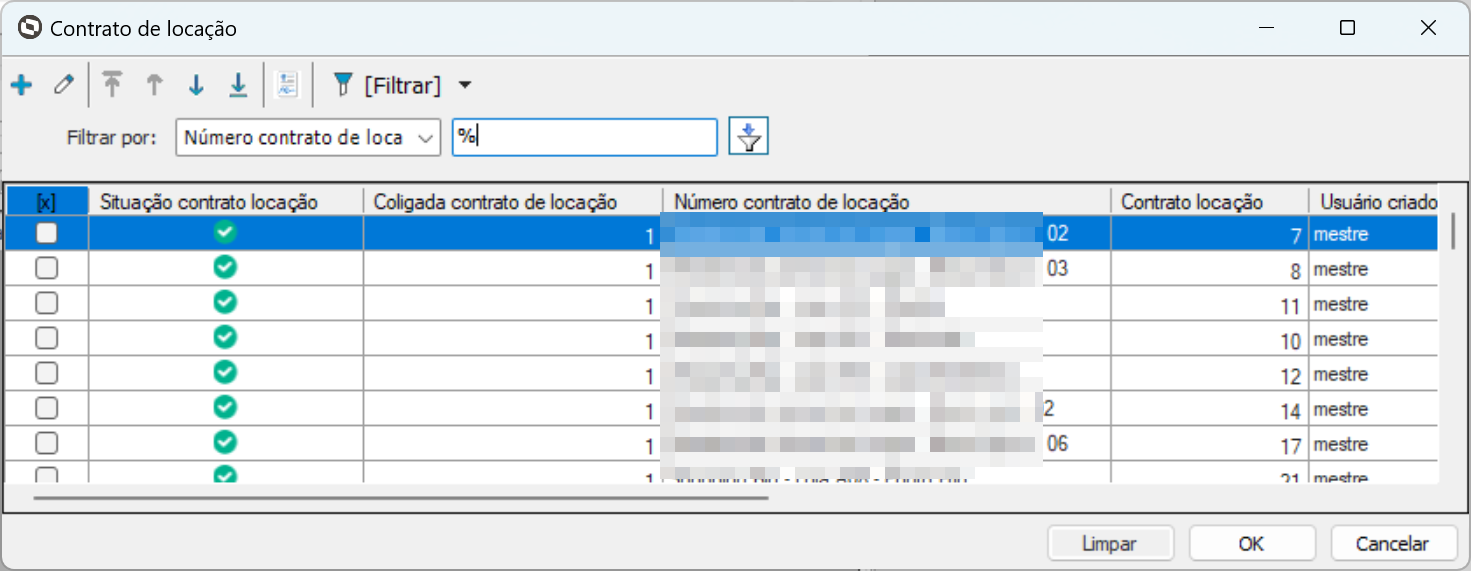Click the Cancelar button

[x=1392, y=544]
